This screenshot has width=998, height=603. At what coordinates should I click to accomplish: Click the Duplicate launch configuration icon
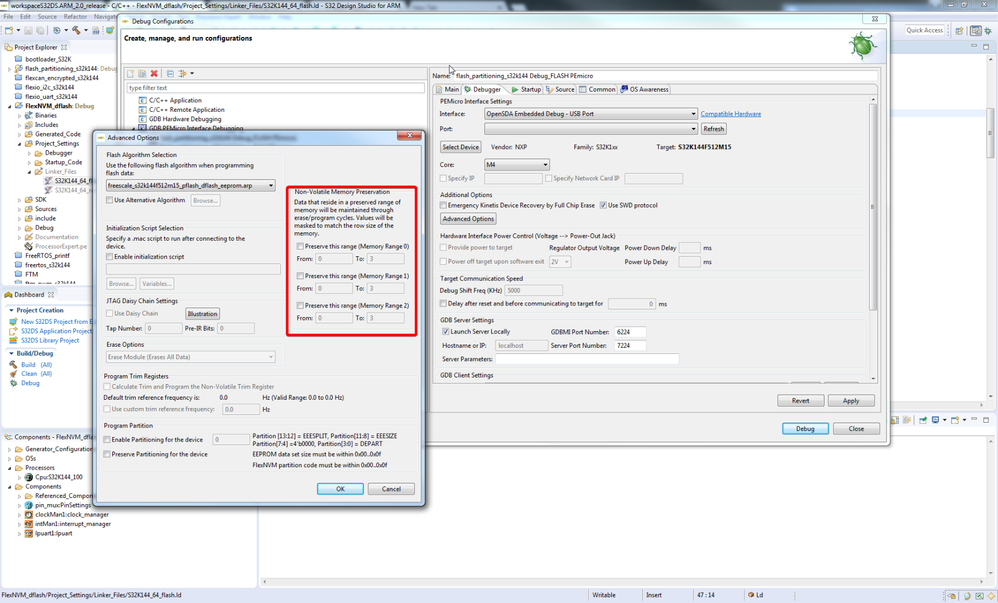click(142, 73)
